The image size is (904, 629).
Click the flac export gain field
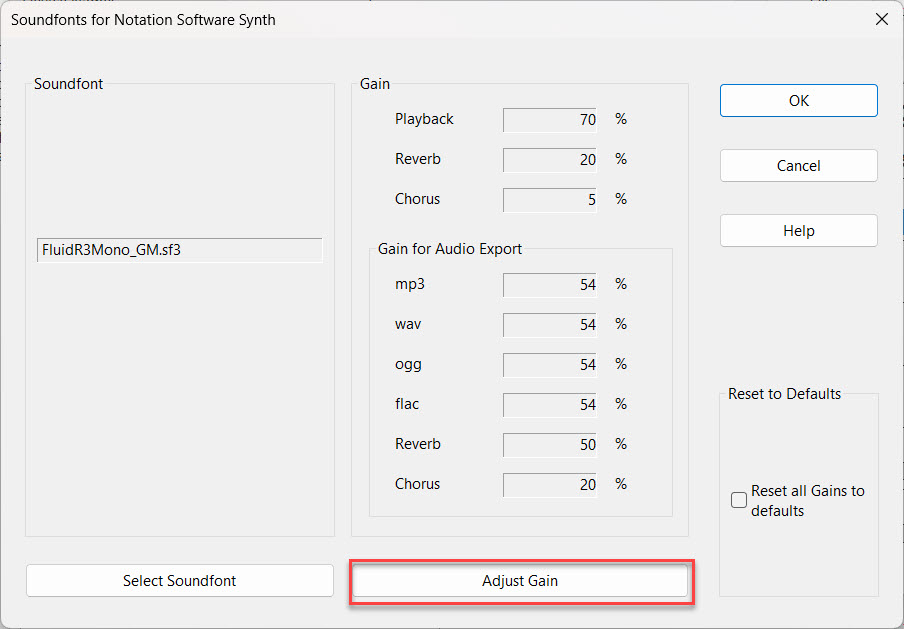click(550, 405)
